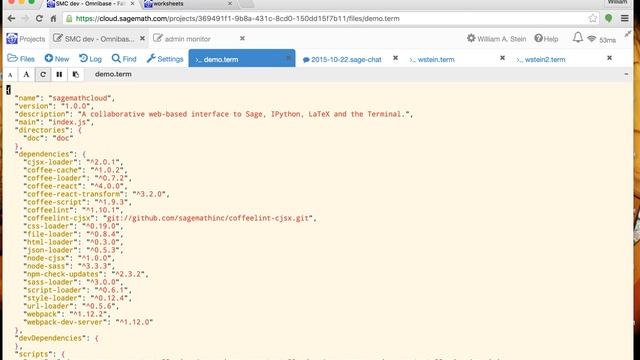Close the worksheets browser tab
Viewport: 640px width, 360px height.
[230, 3]
